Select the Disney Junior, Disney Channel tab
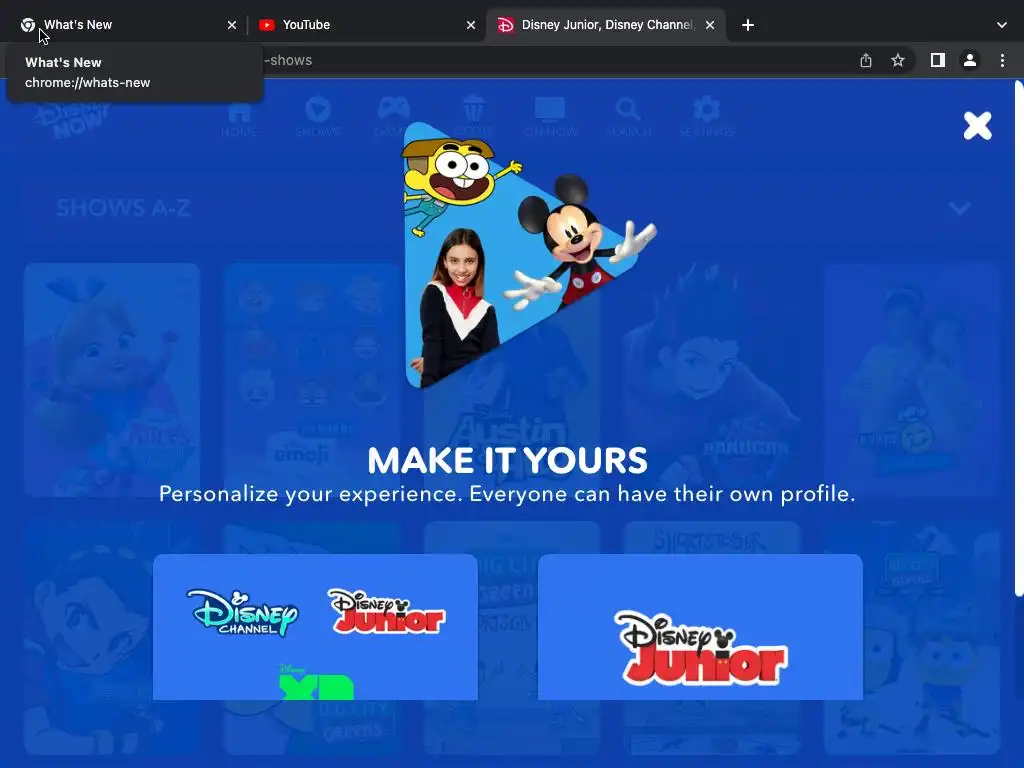The height and width of the screenshot is (768, 1024). click(606, 25)
